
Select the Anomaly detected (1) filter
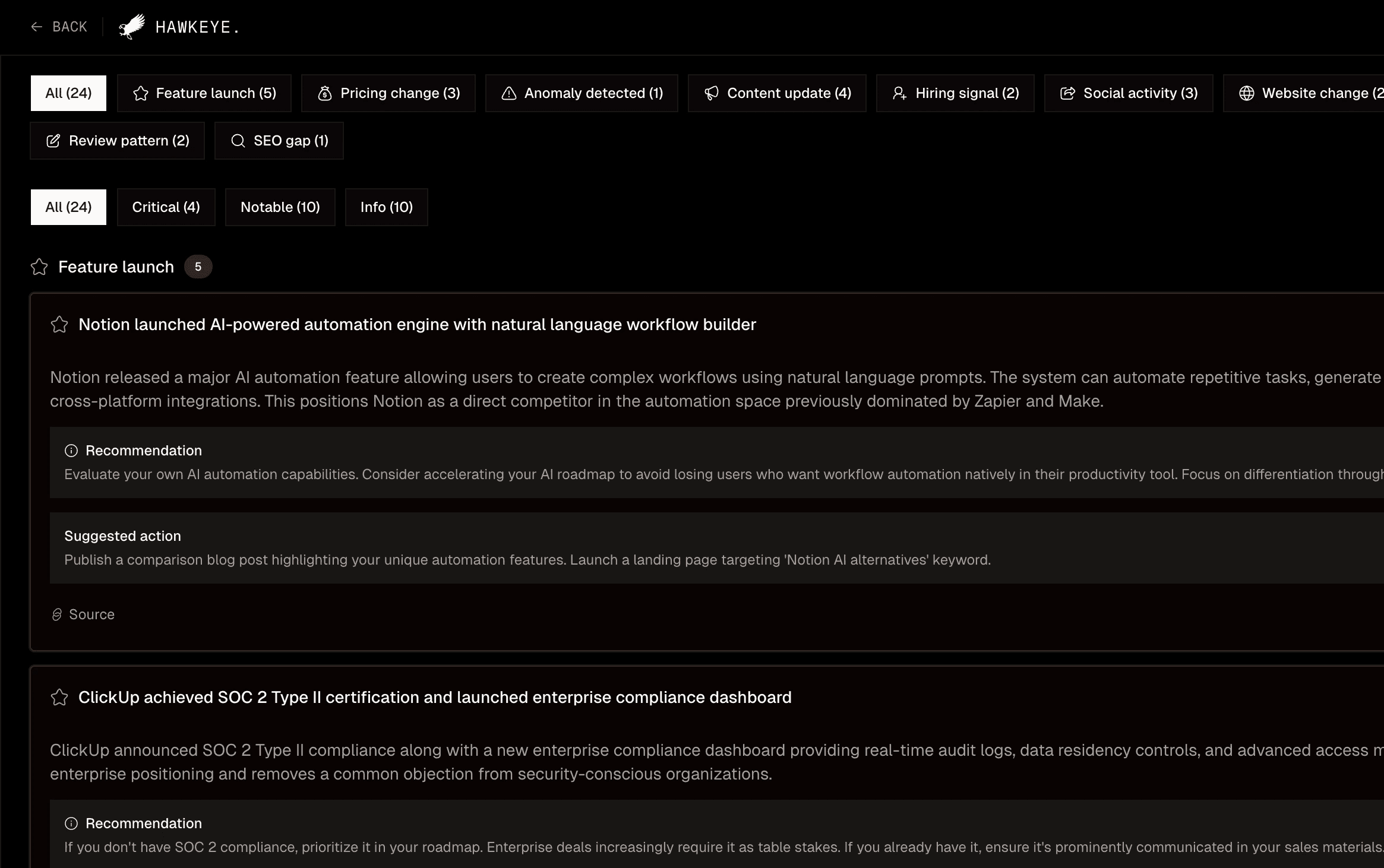582,93
